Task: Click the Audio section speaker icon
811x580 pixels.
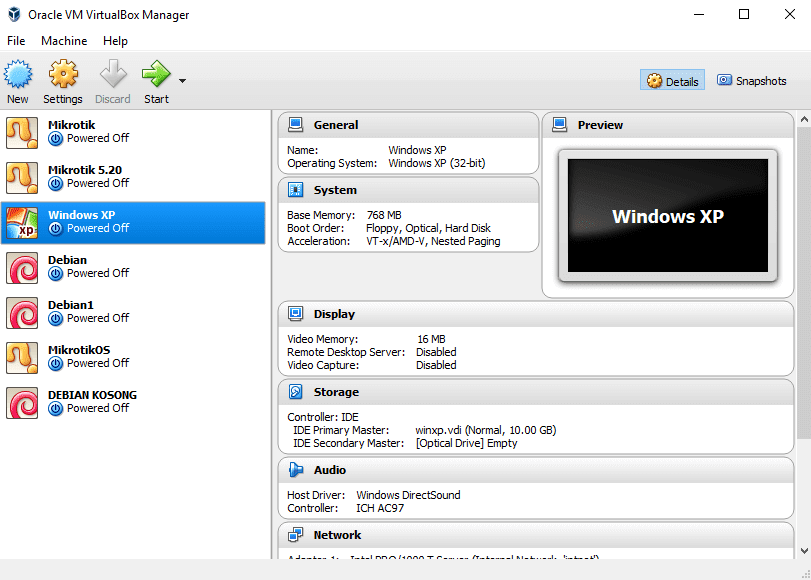Action: [x=296, y=470]
